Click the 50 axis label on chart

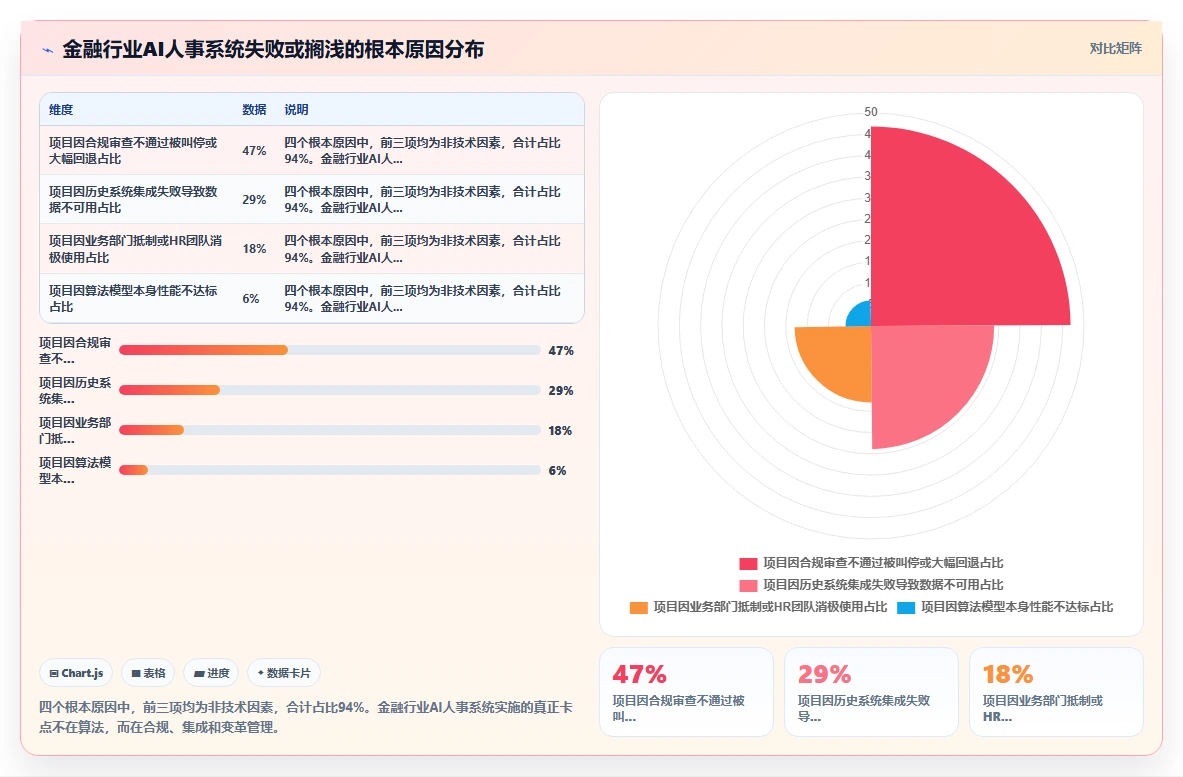click(871, 112)
